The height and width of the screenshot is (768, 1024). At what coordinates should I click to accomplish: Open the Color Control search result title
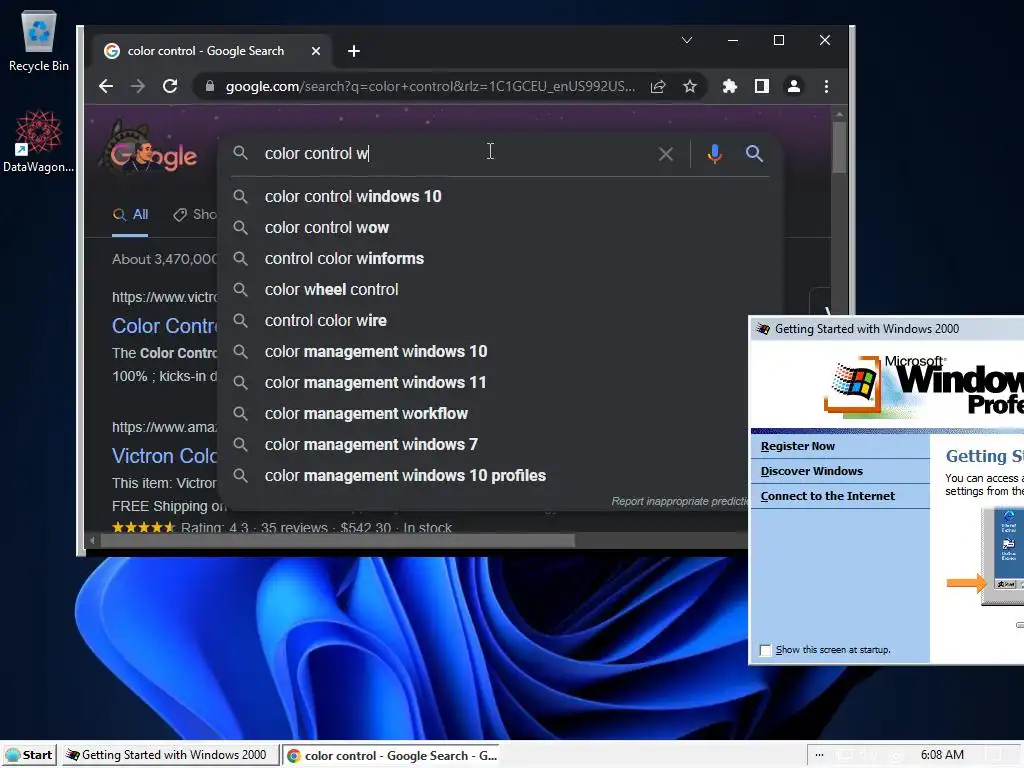[x=165, y=326]
